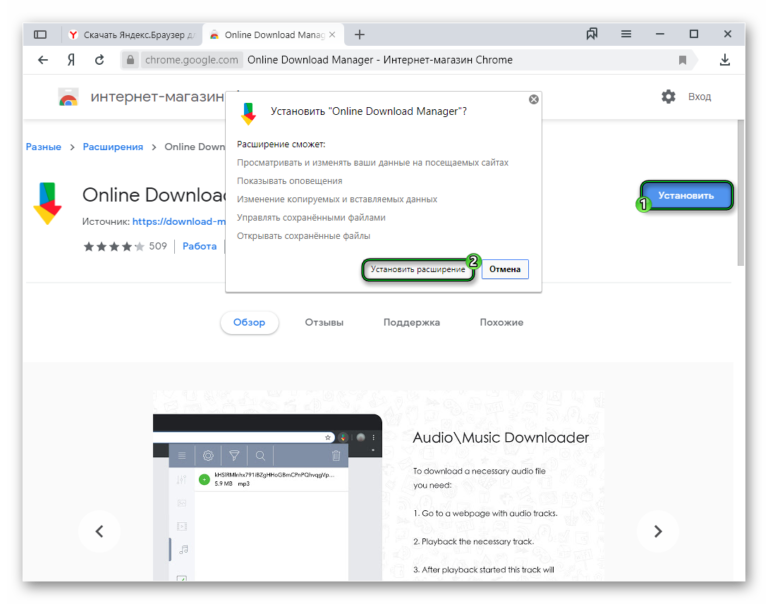Switch to the Отзывы tab
This screenshot has height=604, width=768.
coord(324,322)
